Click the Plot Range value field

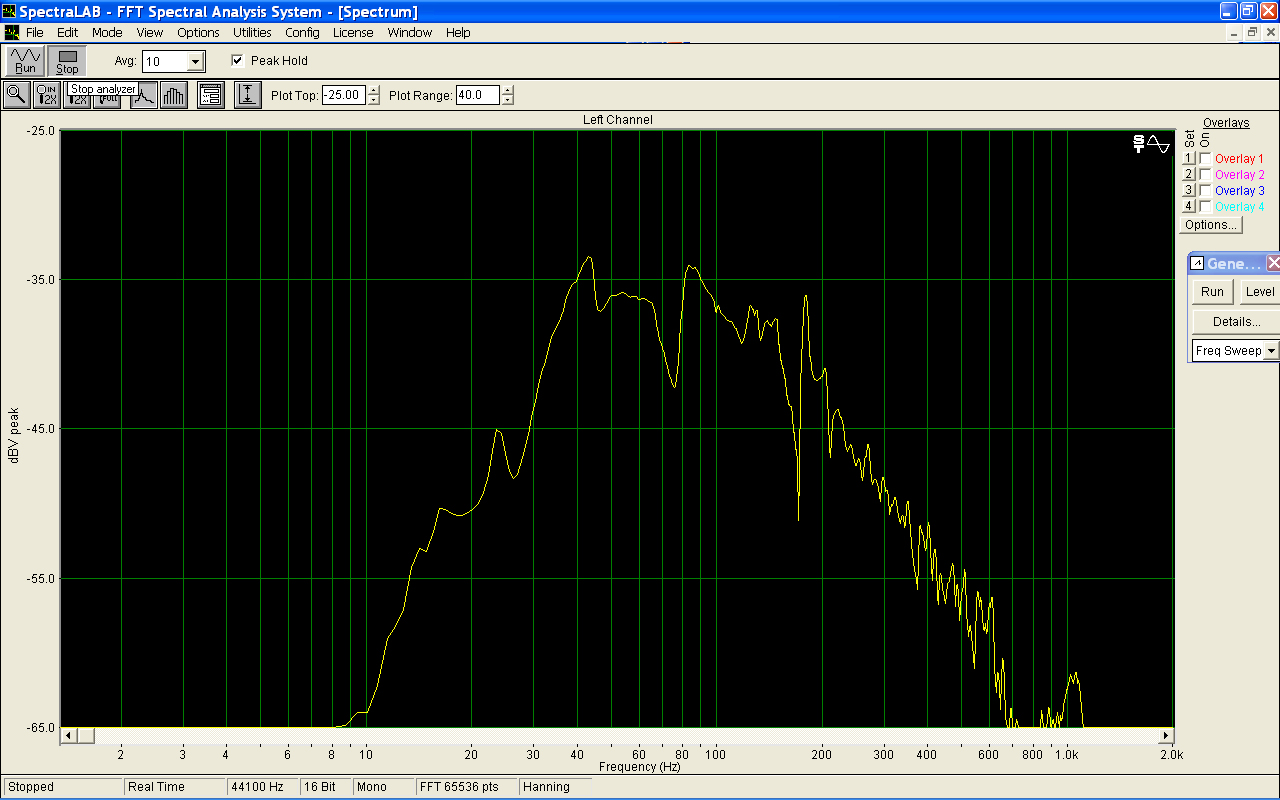coord(478,95)
